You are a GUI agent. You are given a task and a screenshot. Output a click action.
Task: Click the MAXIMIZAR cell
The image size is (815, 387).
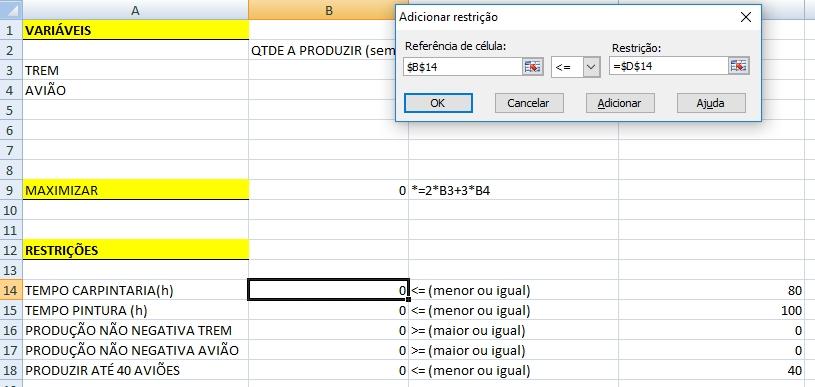(x=136, y=190)
